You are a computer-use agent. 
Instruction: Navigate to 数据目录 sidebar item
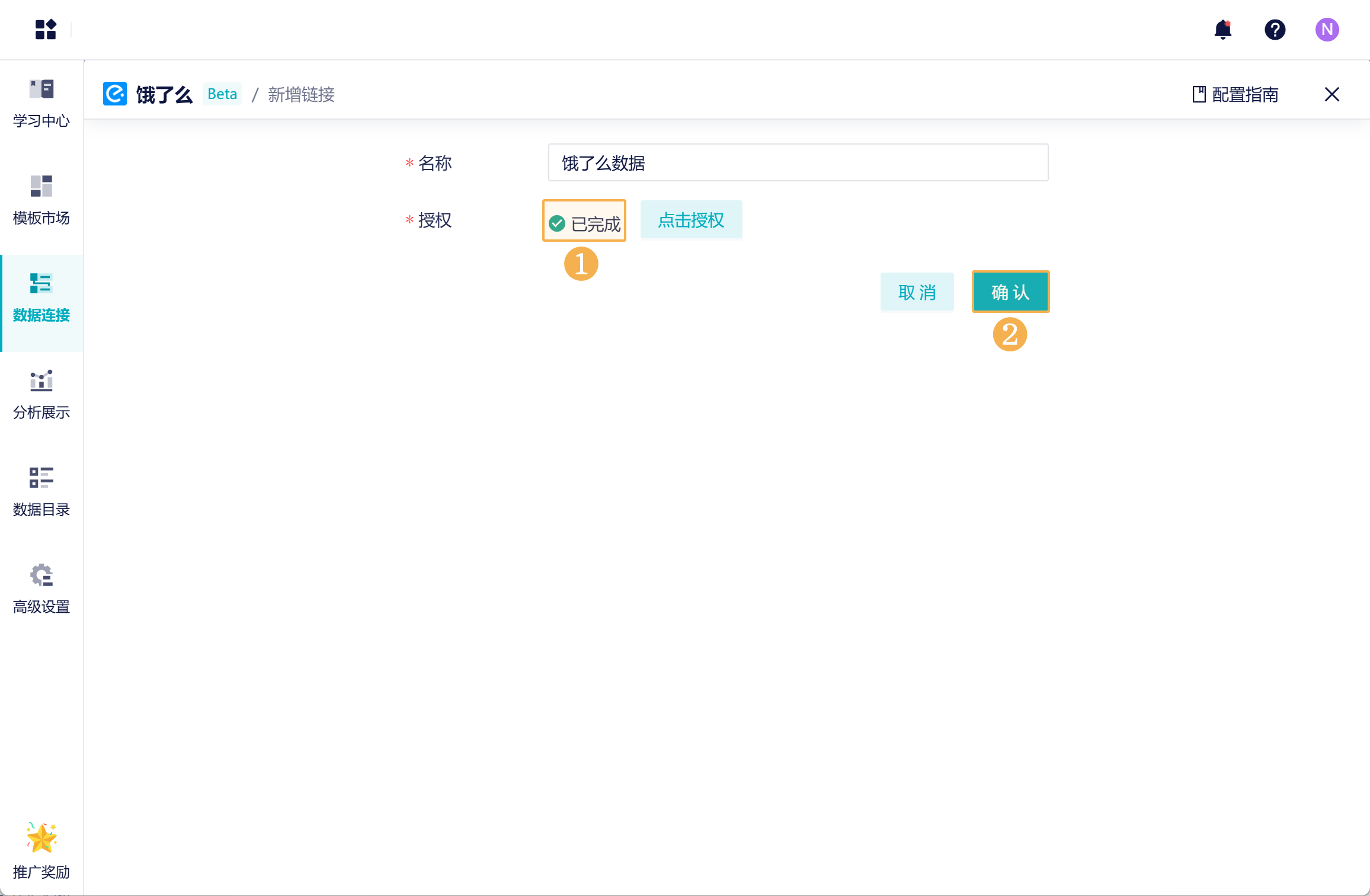pyautogui.click(x=41, y=492)
